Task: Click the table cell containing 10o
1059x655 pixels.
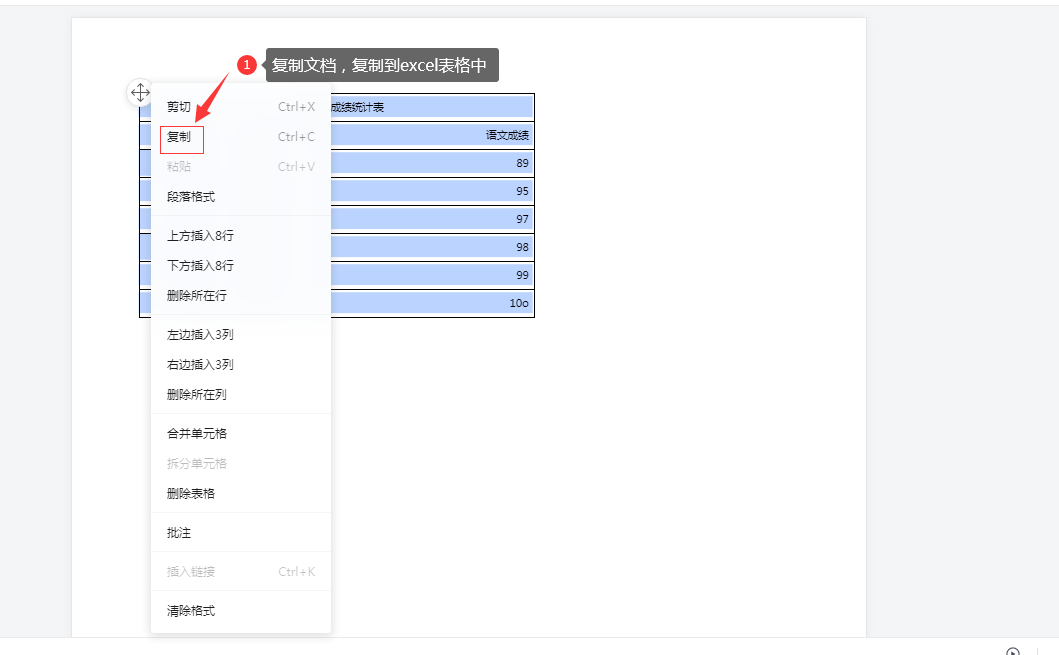Action: tap(432, 303)
